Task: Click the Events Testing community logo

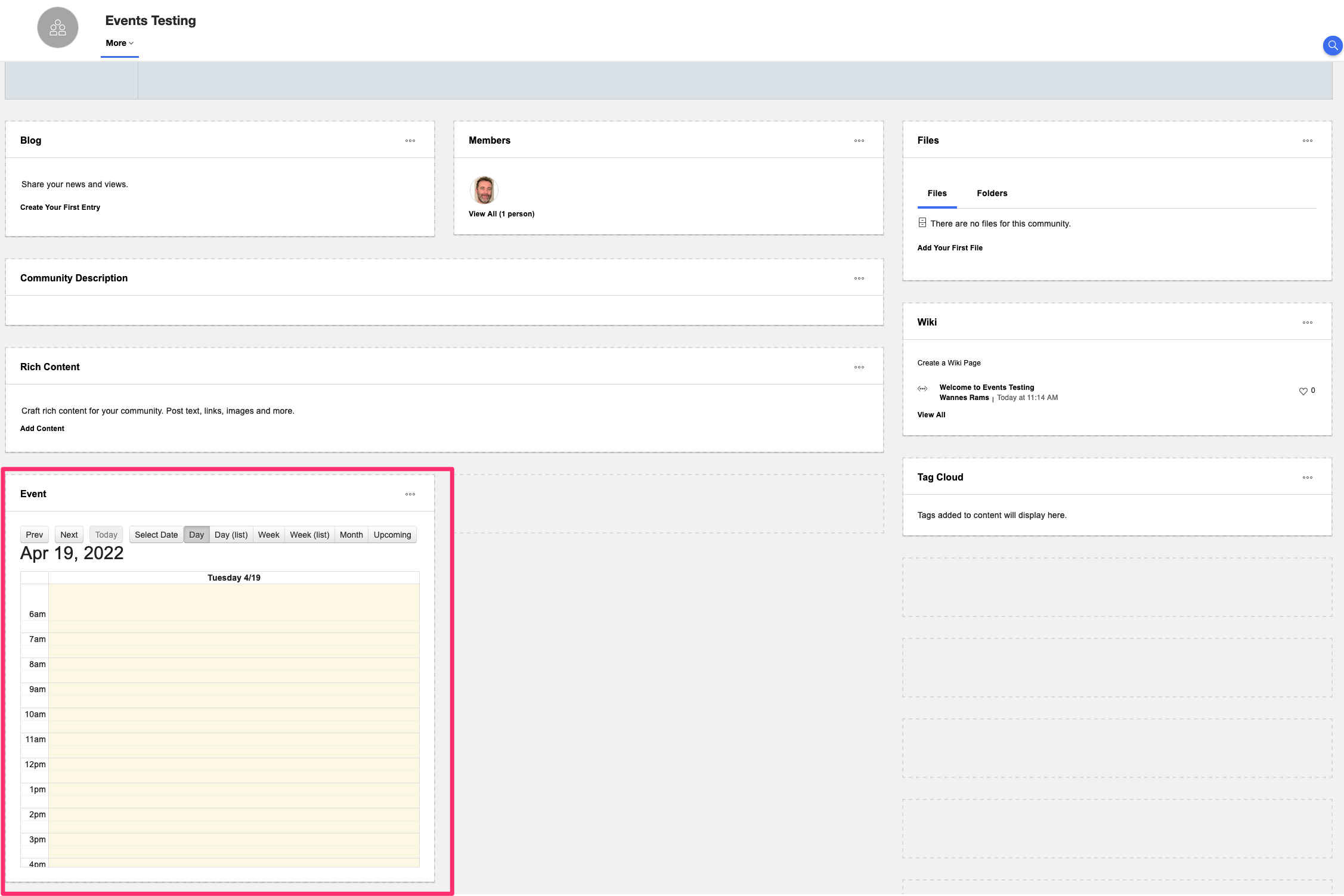Action: point(58,27)
